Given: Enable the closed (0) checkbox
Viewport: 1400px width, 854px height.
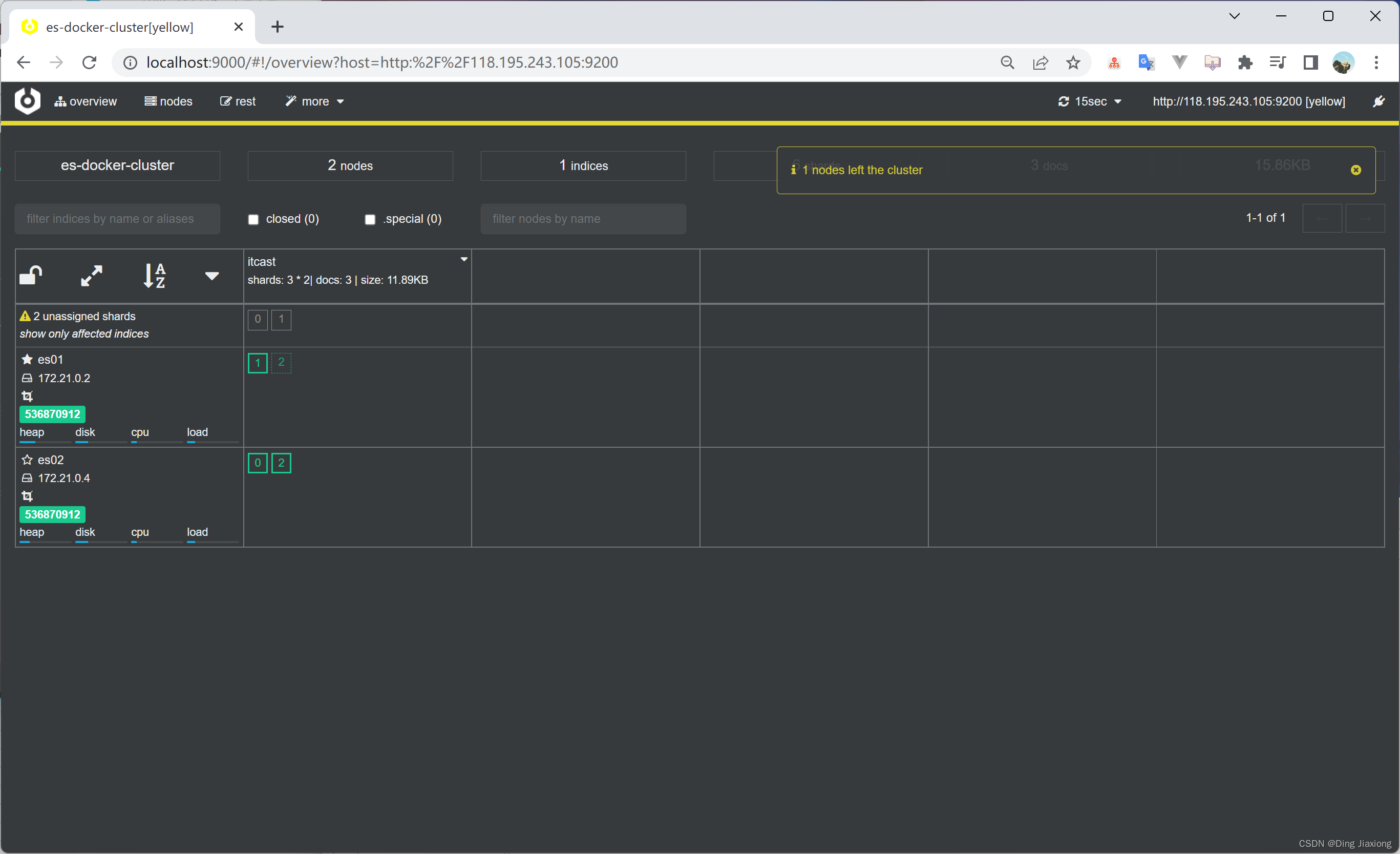Looking at the screenshot, I should pyautogui.click(x=253, y=219).
